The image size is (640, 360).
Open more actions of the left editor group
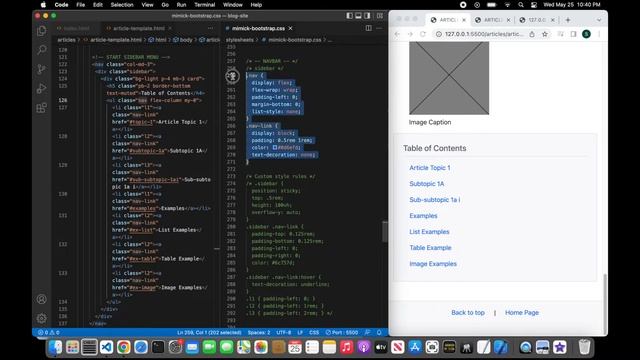pos(211,28)
